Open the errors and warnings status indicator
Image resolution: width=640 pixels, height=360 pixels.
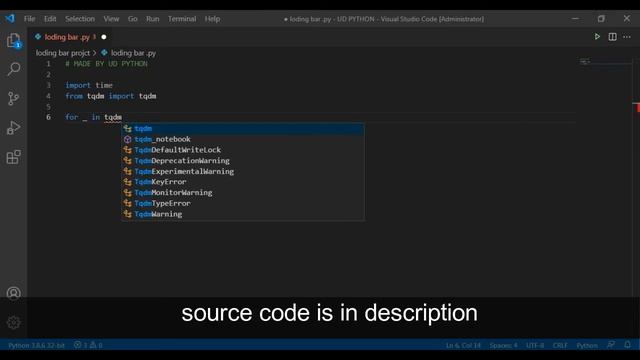tap(88, 345)
